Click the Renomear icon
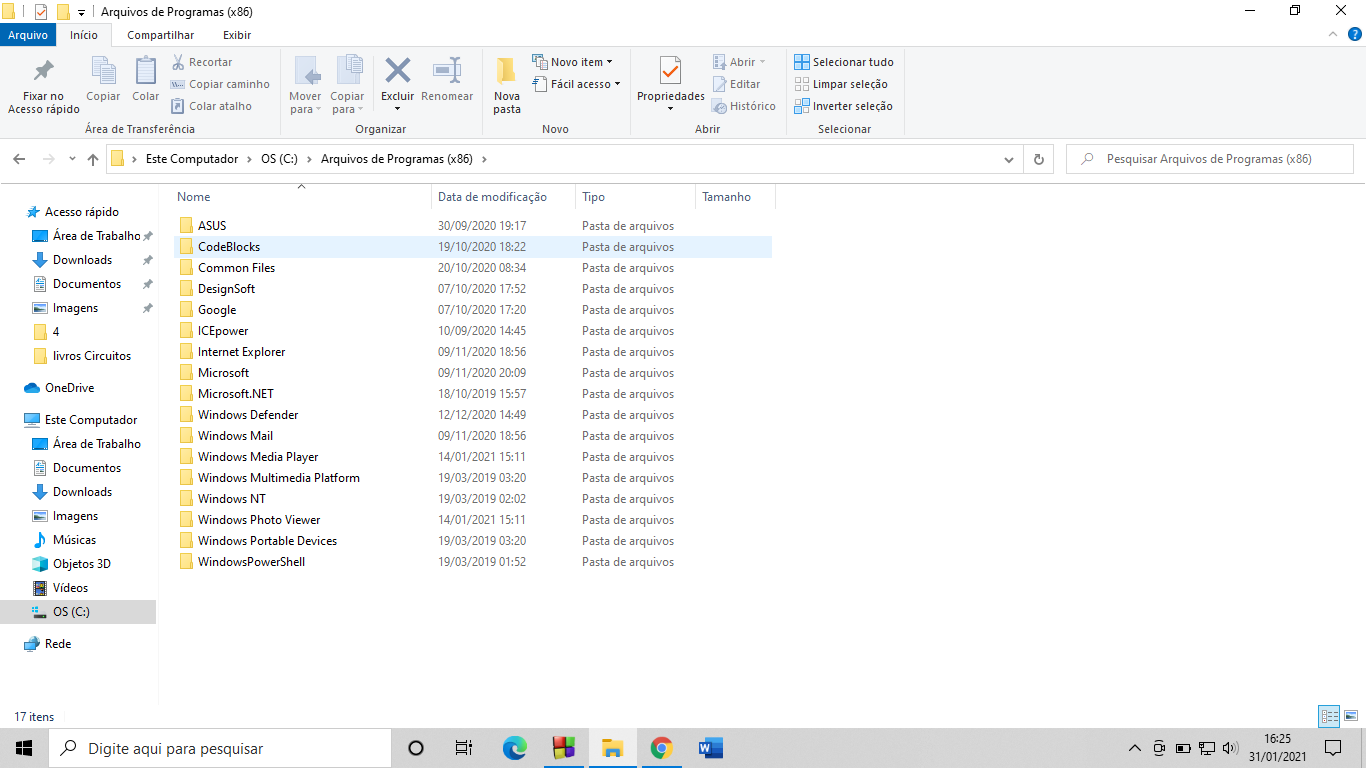 pyautogui.click(x=447, y=70)
